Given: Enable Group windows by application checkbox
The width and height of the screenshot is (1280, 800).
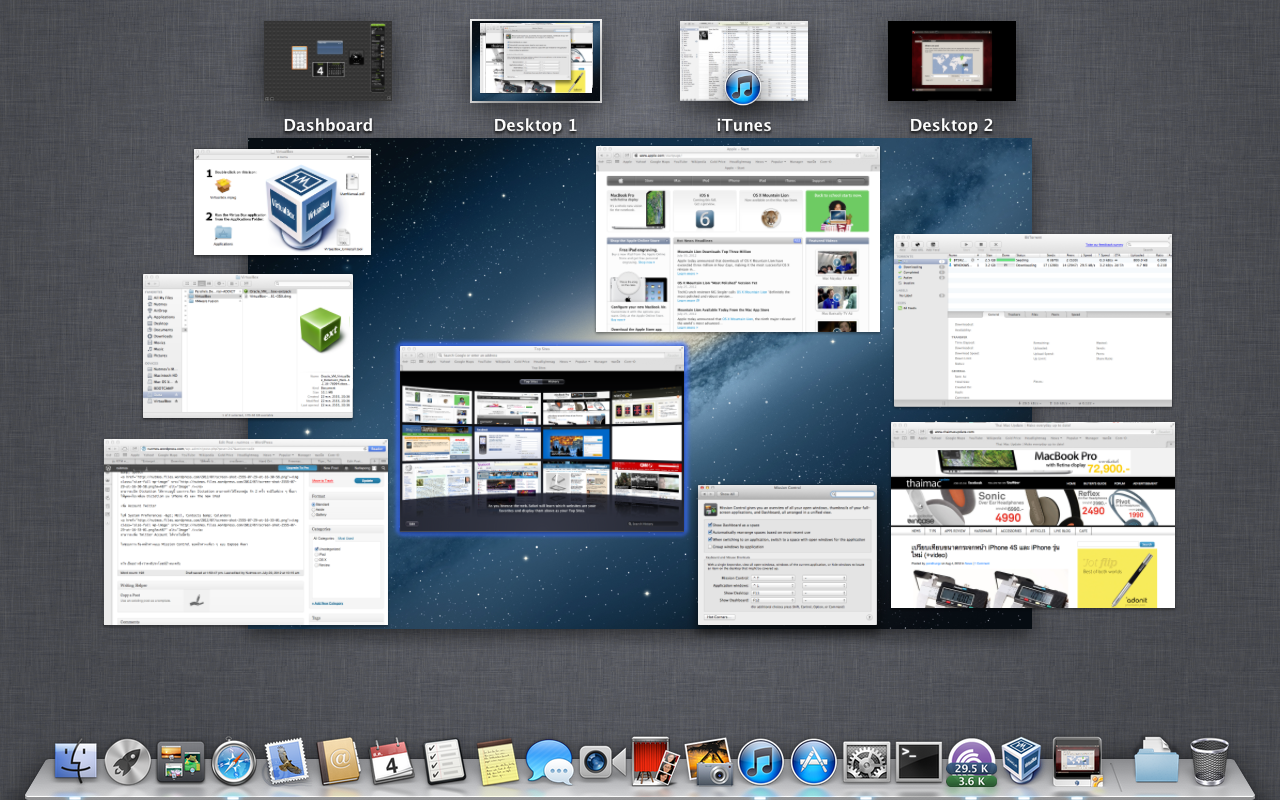Looking at the screenshot, I should click(x=712, y=547).
